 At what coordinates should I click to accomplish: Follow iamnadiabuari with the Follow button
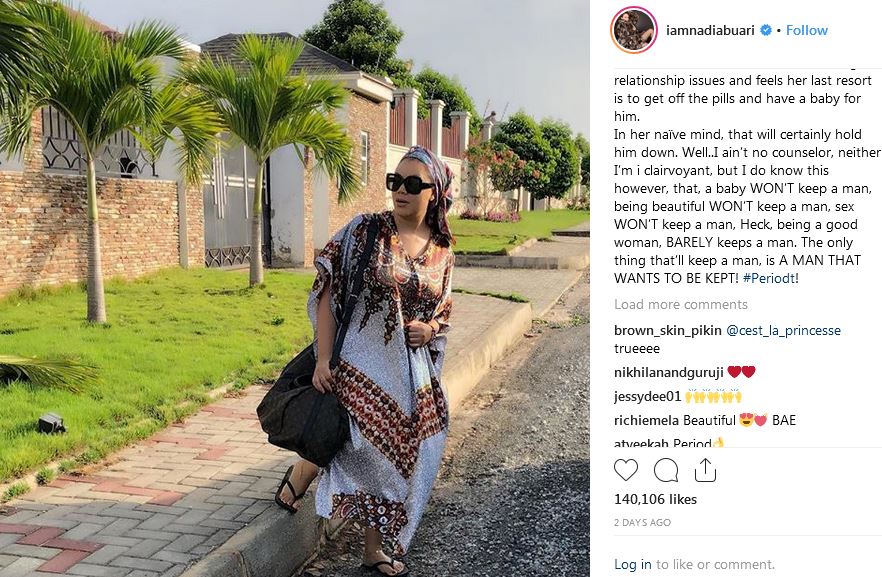pos(806,29)
